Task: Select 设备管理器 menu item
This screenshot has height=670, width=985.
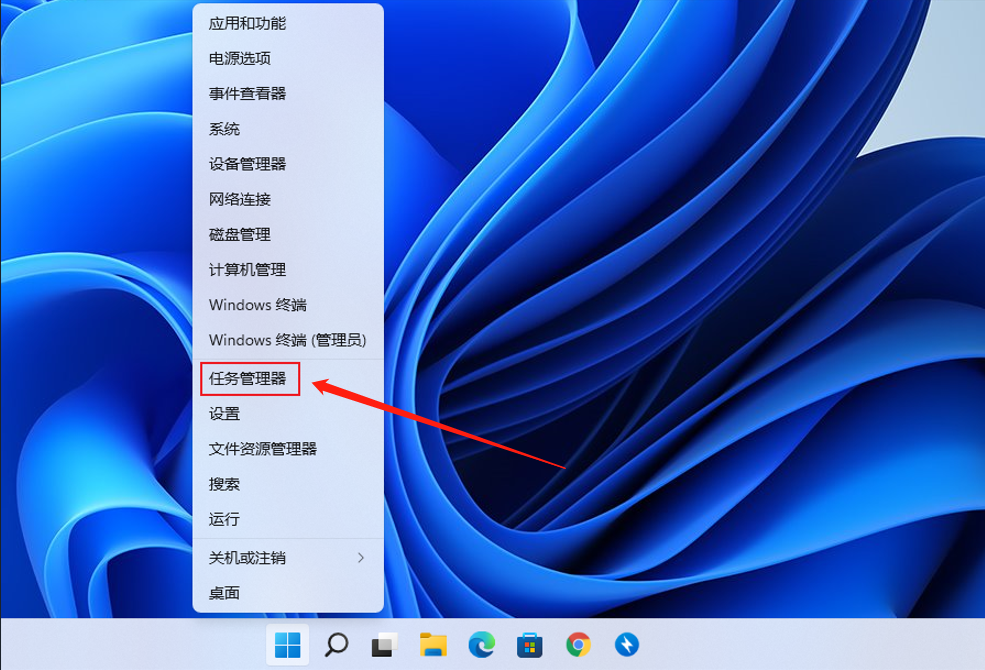Action: 247,164
